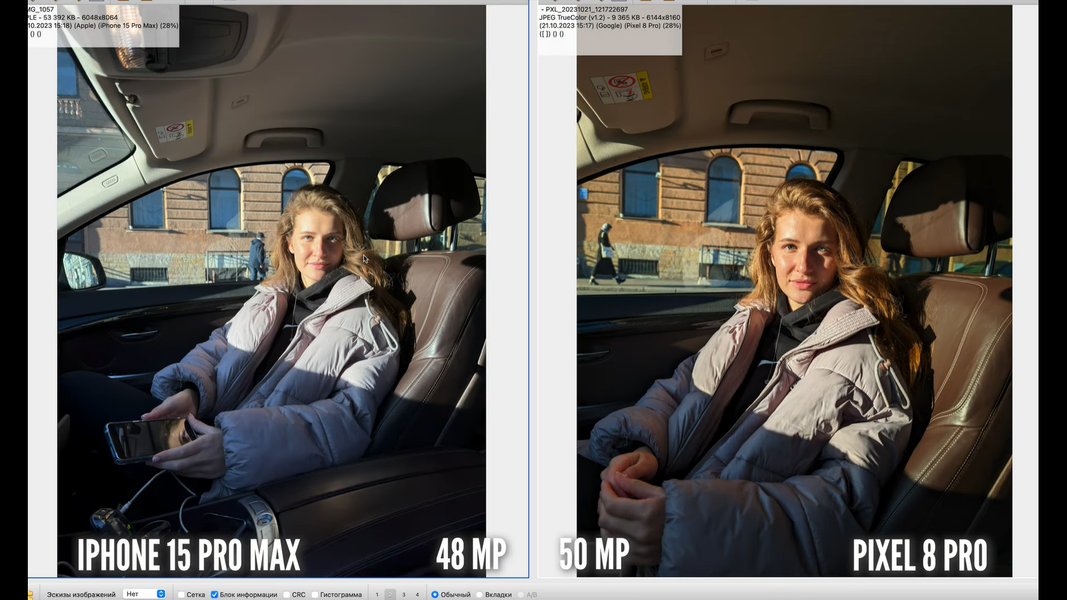
Task: Pick the 4-image layout button
Action: [x=417, y=594]
